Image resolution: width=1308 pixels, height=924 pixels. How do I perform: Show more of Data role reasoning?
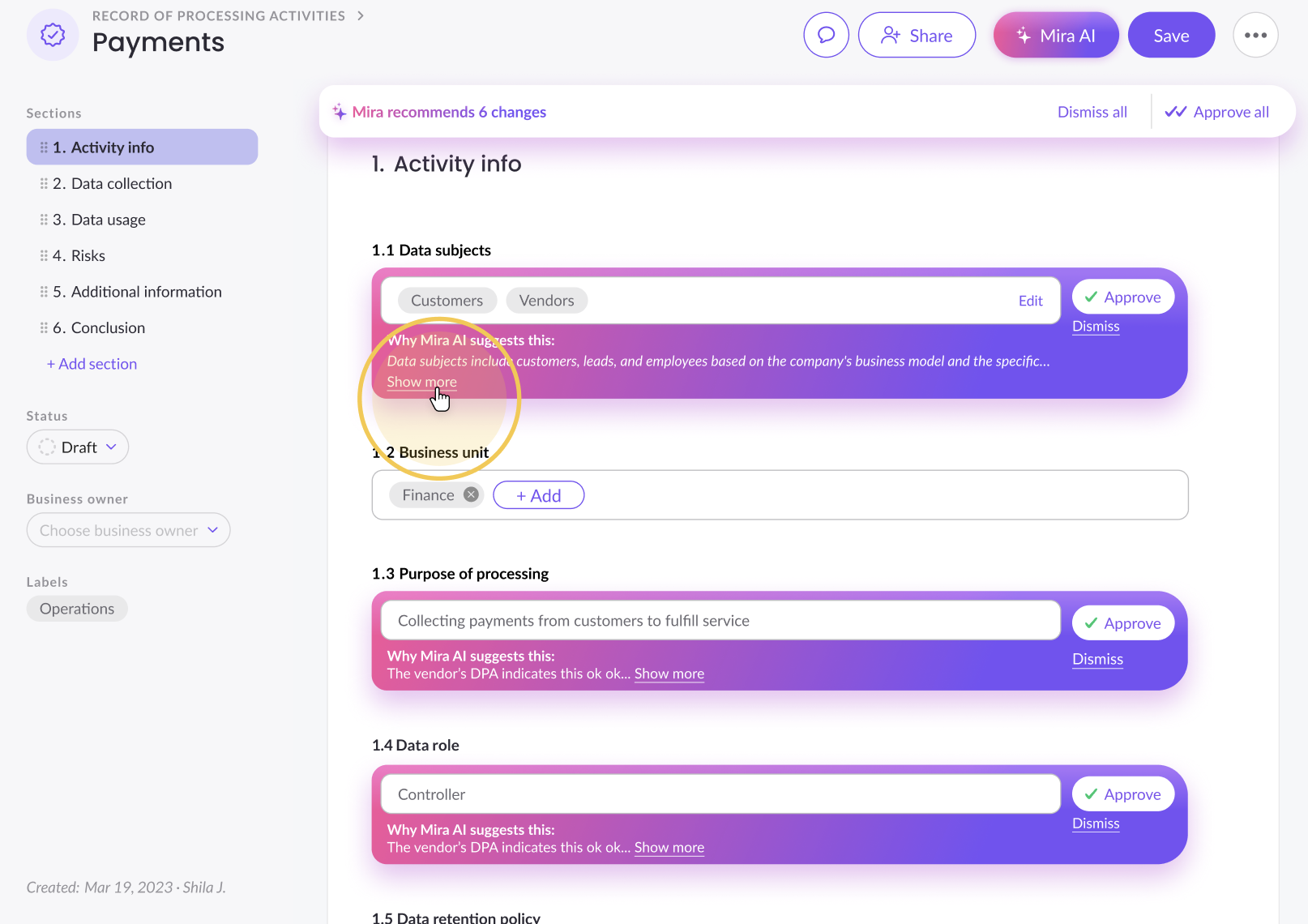pyautogui.click(x=669, y=847)
